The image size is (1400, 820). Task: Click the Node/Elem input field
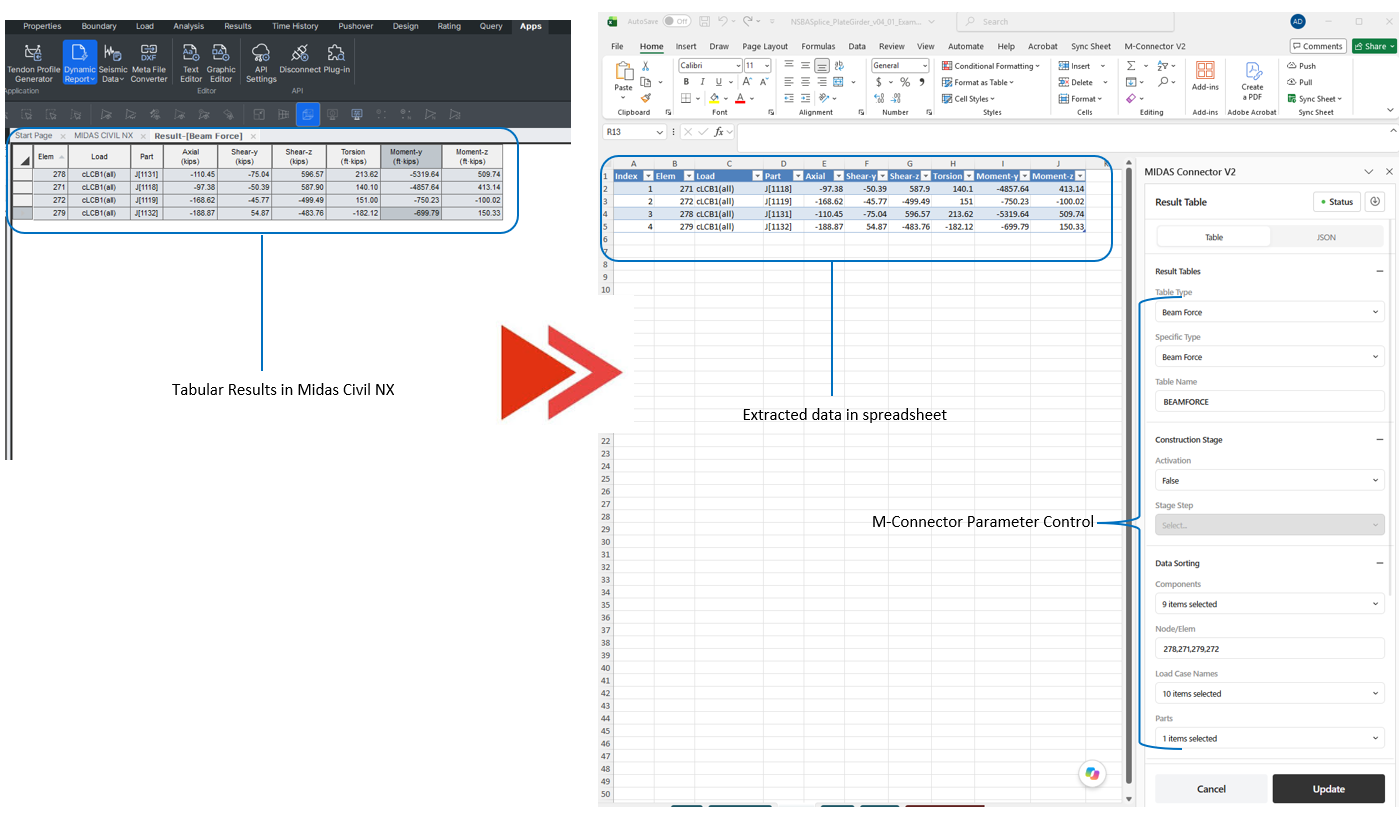[x=1269, y=649]
